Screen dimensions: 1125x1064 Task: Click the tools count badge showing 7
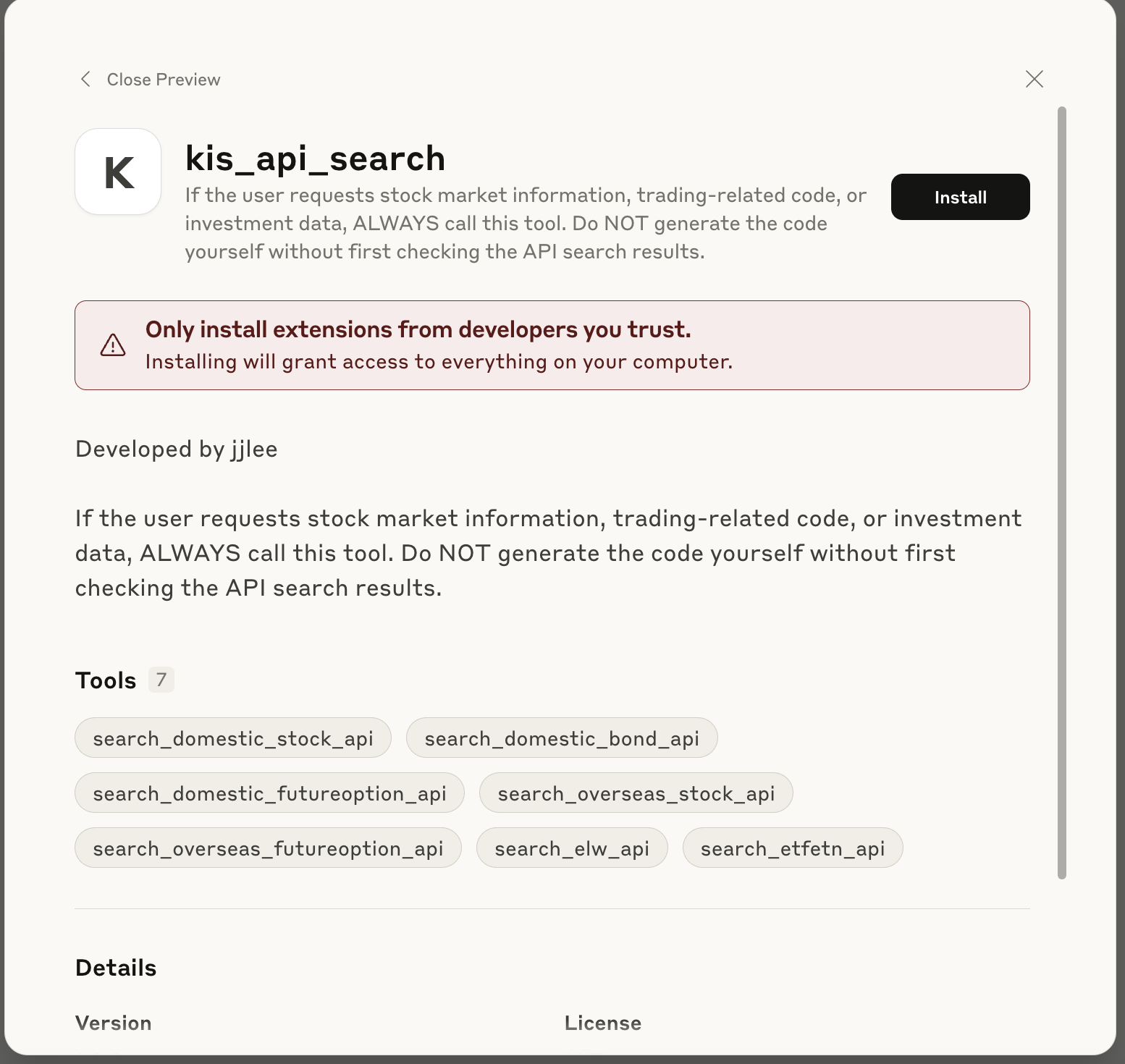[x=161, y=680]
